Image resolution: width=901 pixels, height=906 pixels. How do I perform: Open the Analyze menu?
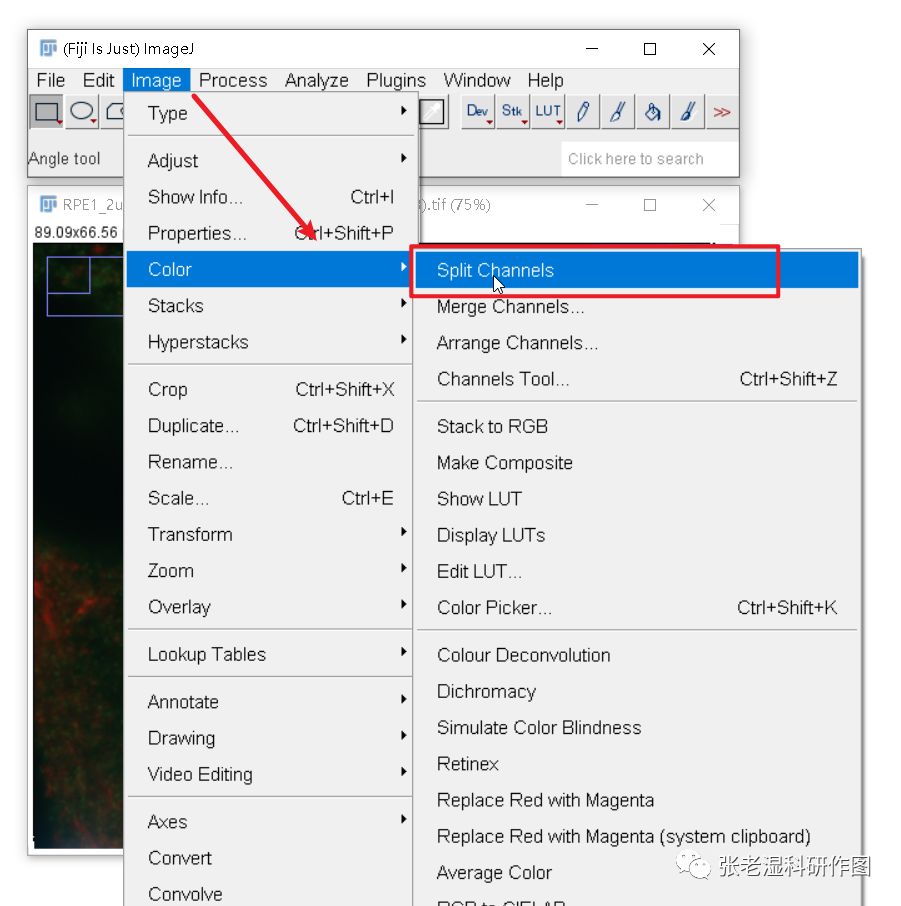317,80
